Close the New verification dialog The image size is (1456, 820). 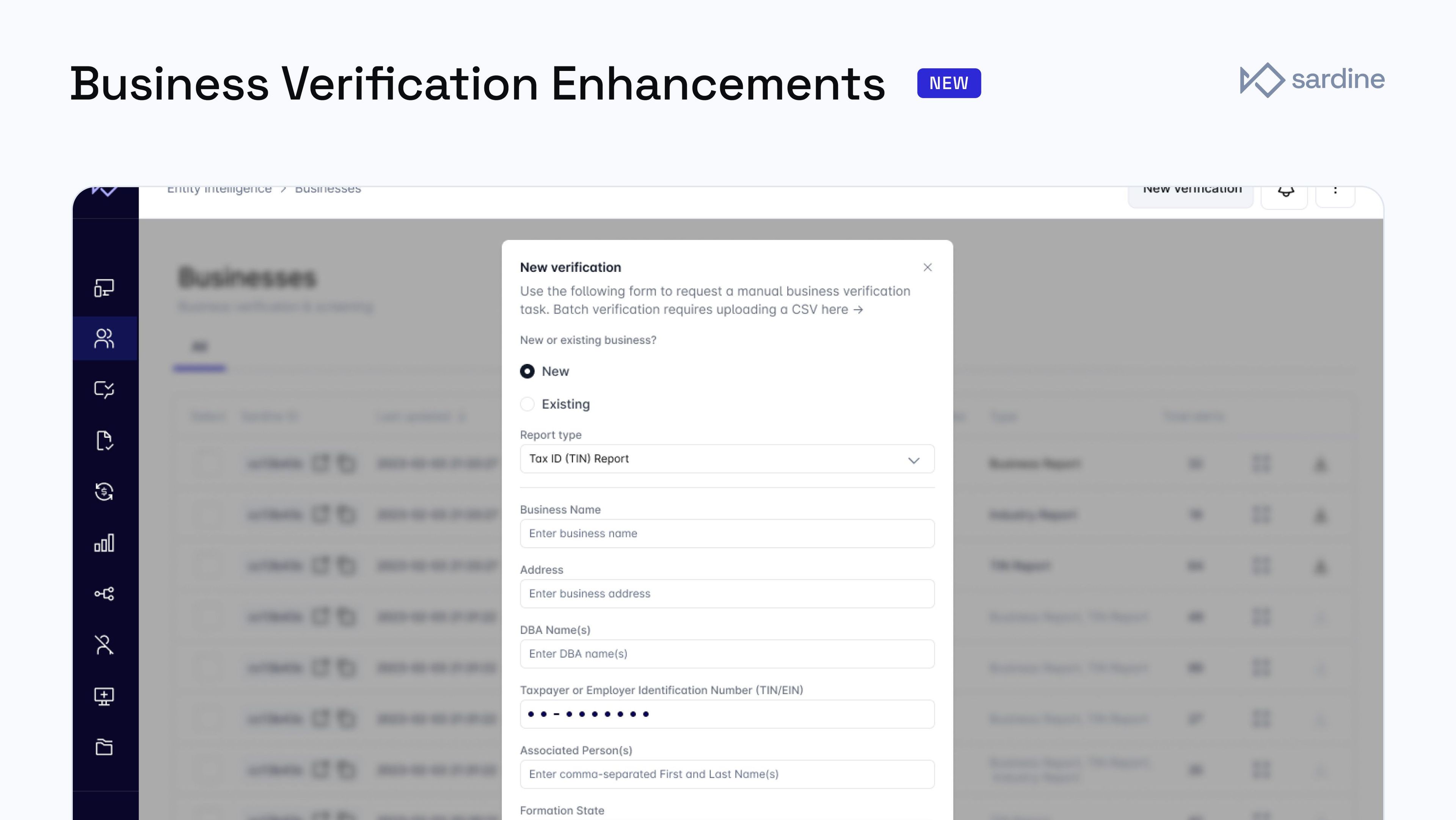click(x=927, y=267)
